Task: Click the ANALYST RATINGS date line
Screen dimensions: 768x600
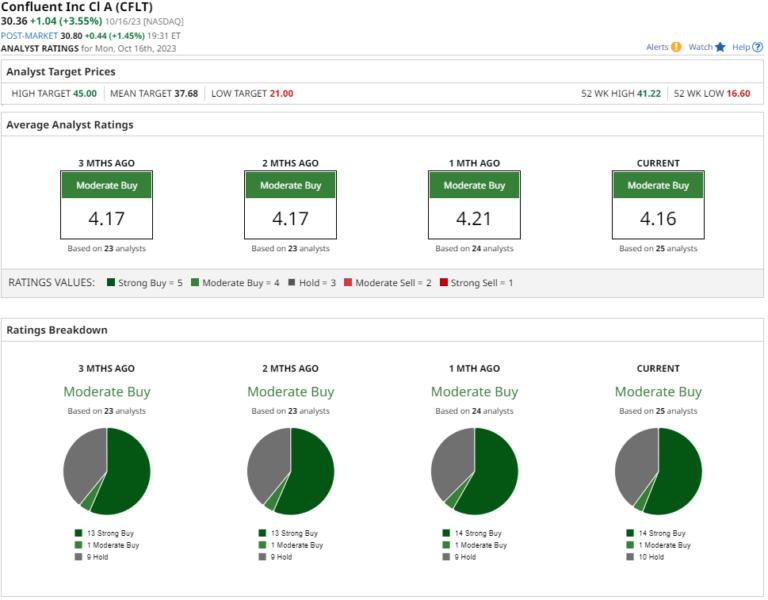Action: click(89, 48)
